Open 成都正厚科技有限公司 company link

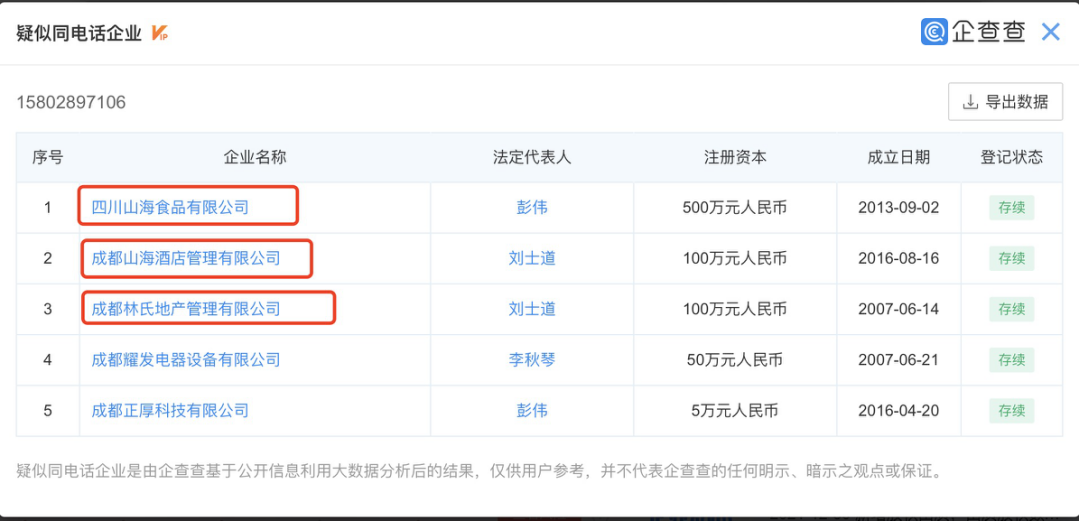tap(170, 411)
